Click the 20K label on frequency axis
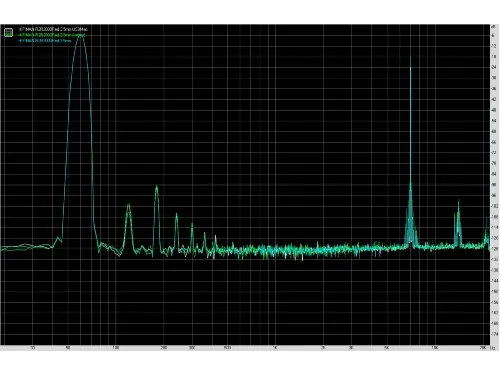Image resolution: width=500 pixels, height=375 pixels. pyautogui.click(x=482, y=348)
